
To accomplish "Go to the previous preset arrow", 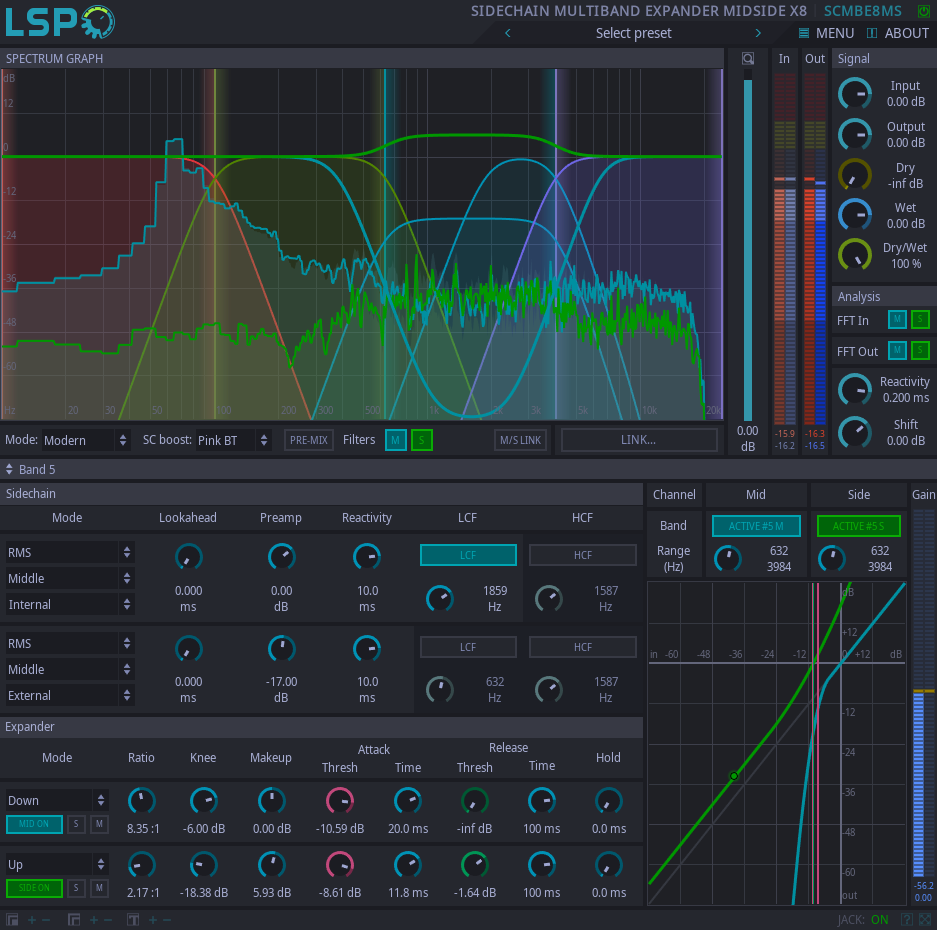I will click(x=507, y=33).
